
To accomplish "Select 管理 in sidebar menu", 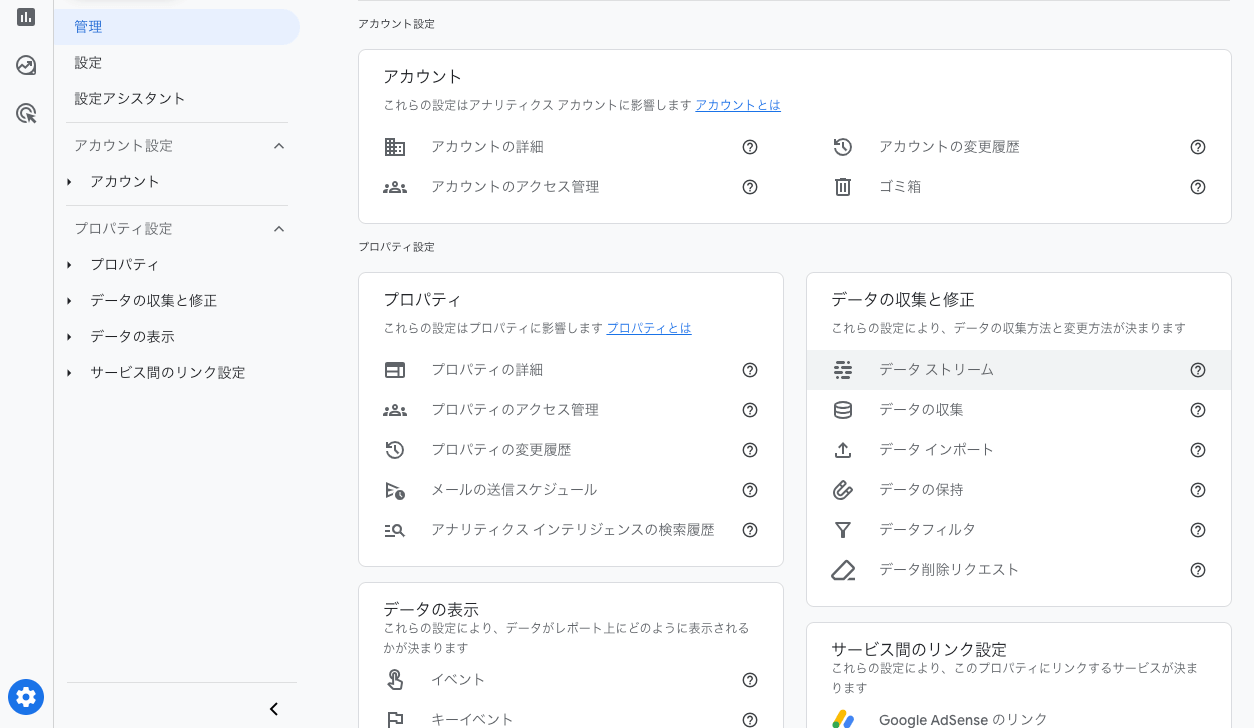I will pyautogui.click(x=177, y=27).
